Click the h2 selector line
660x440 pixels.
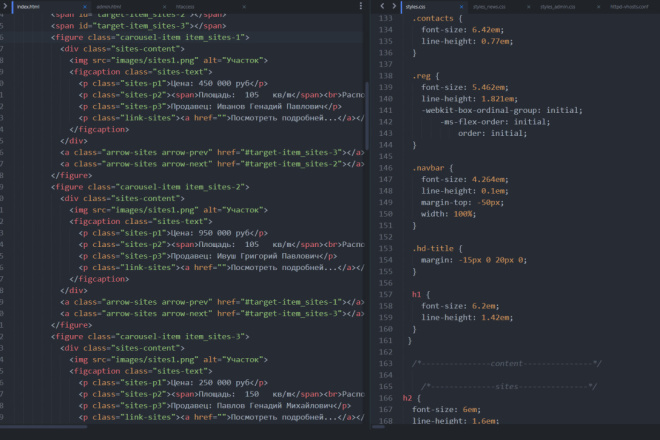click(412, 398)
